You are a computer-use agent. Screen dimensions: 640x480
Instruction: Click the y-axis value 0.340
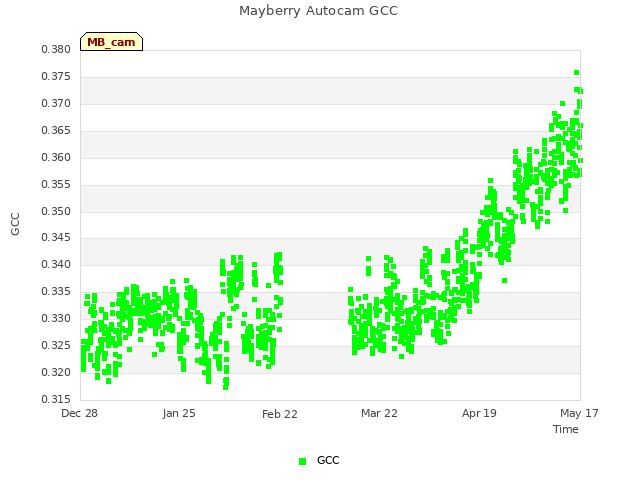coord(56,264)
